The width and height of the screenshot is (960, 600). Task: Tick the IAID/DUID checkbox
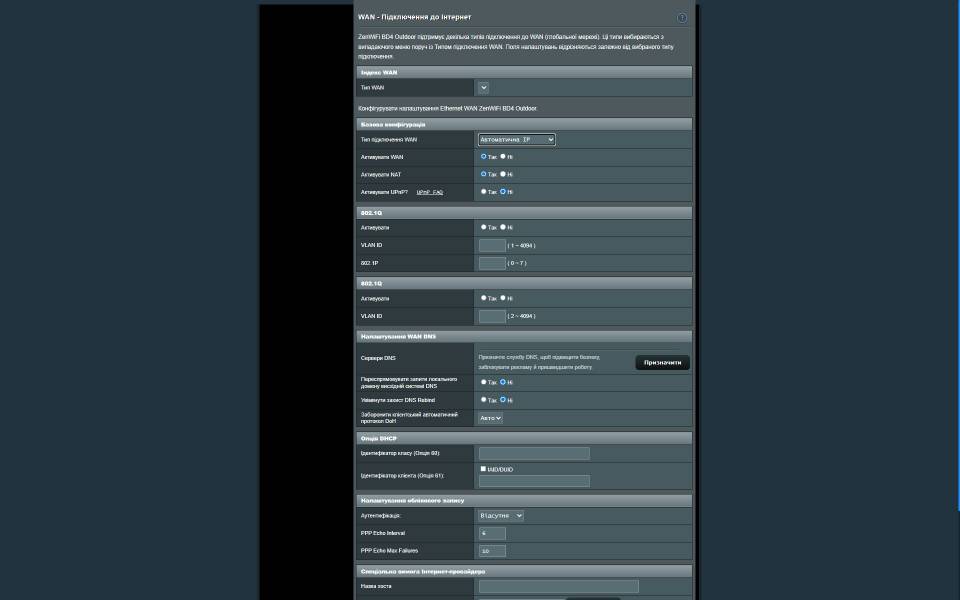tap(483, 469)
